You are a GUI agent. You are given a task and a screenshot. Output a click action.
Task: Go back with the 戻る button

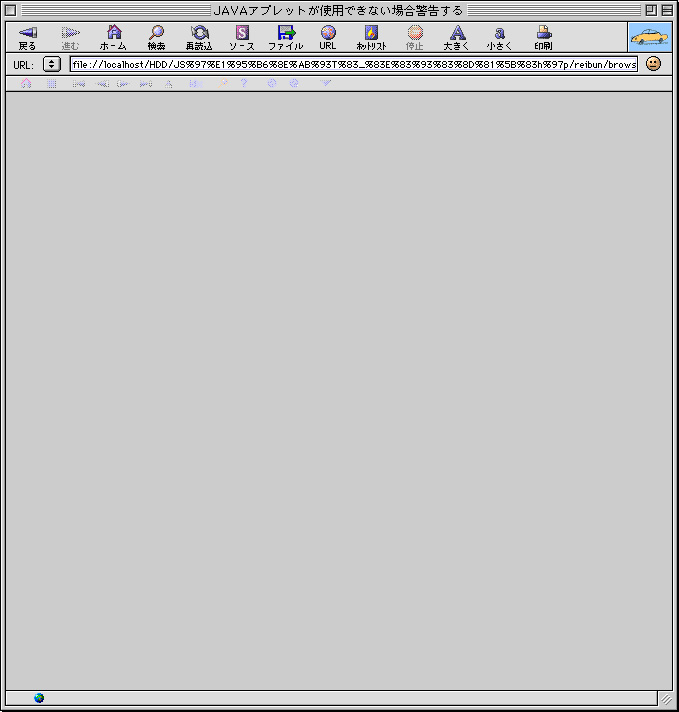(x=27, y=38)
